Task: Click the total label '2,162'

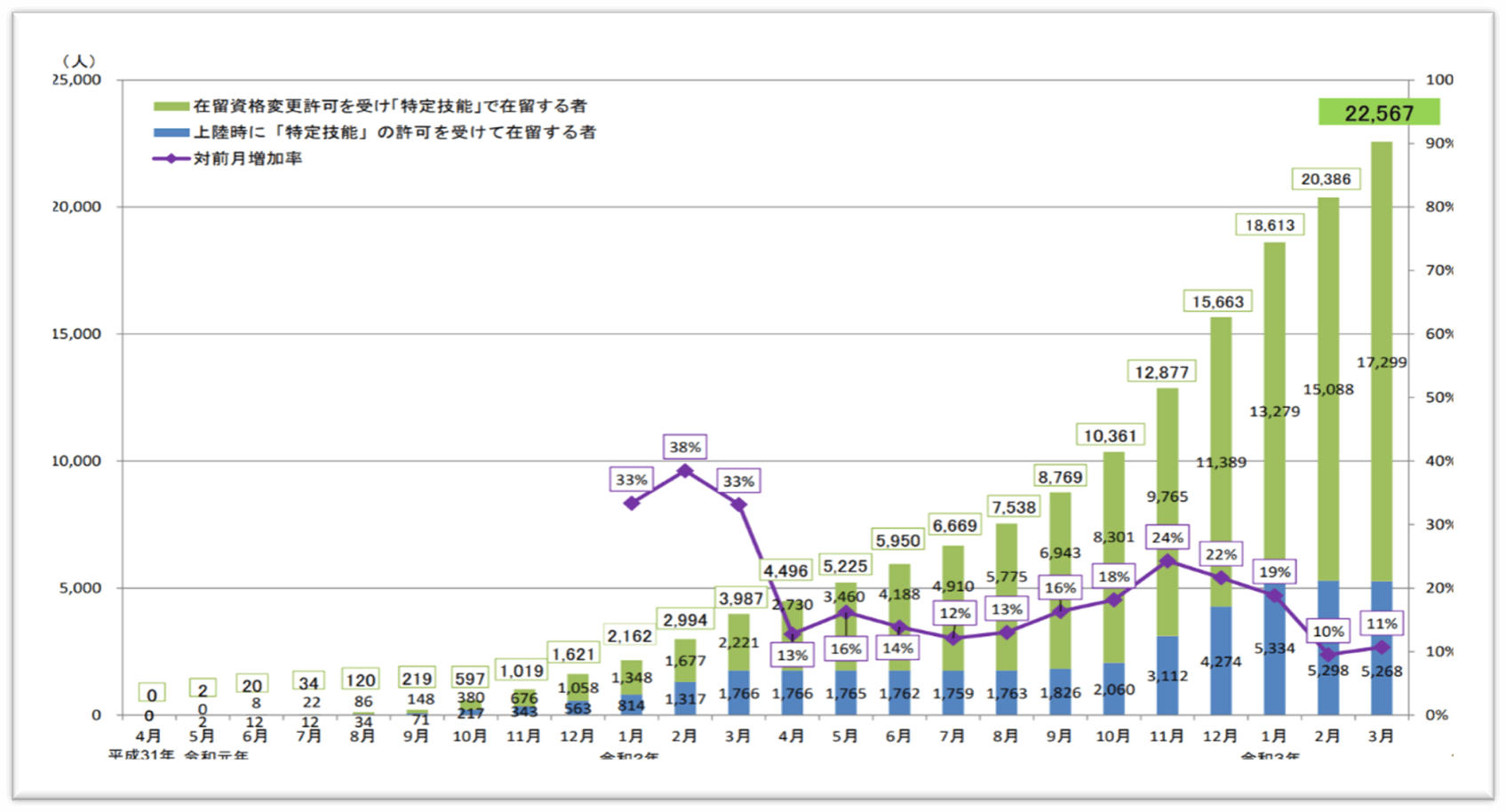Action: pyautogui.click(x=629, y=636)
